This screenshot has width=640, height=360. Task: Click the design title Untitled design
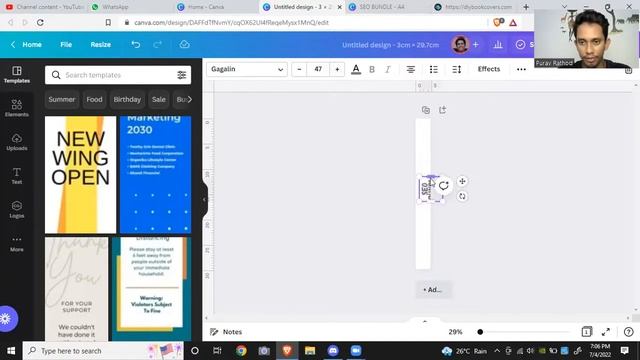coord(391,45)
